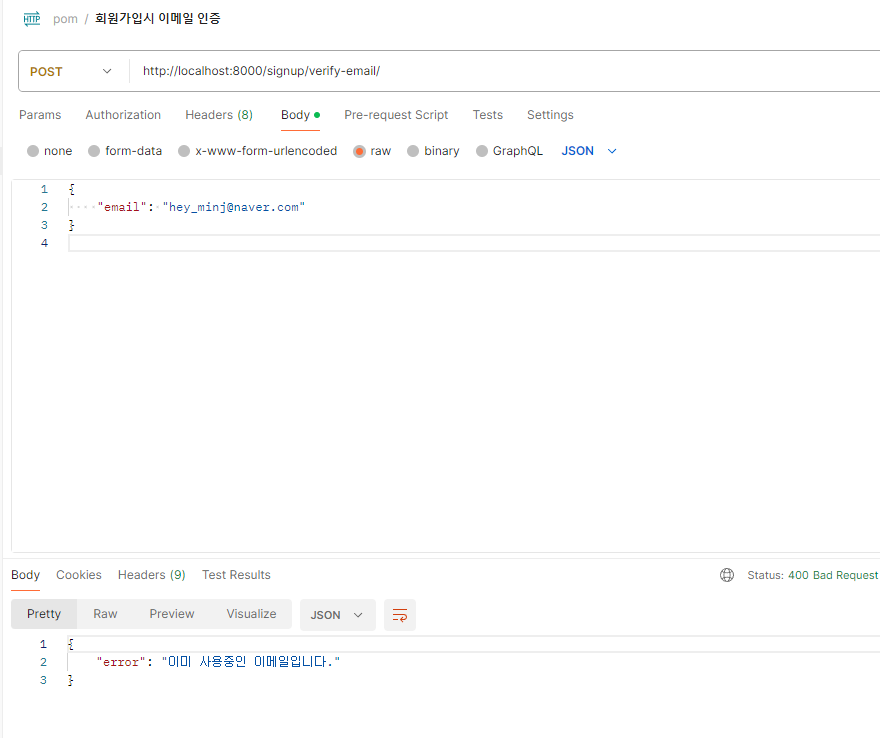This screenshot has height=738, width=880.
Task: Select the Raw response view
Action: (105, 614)
